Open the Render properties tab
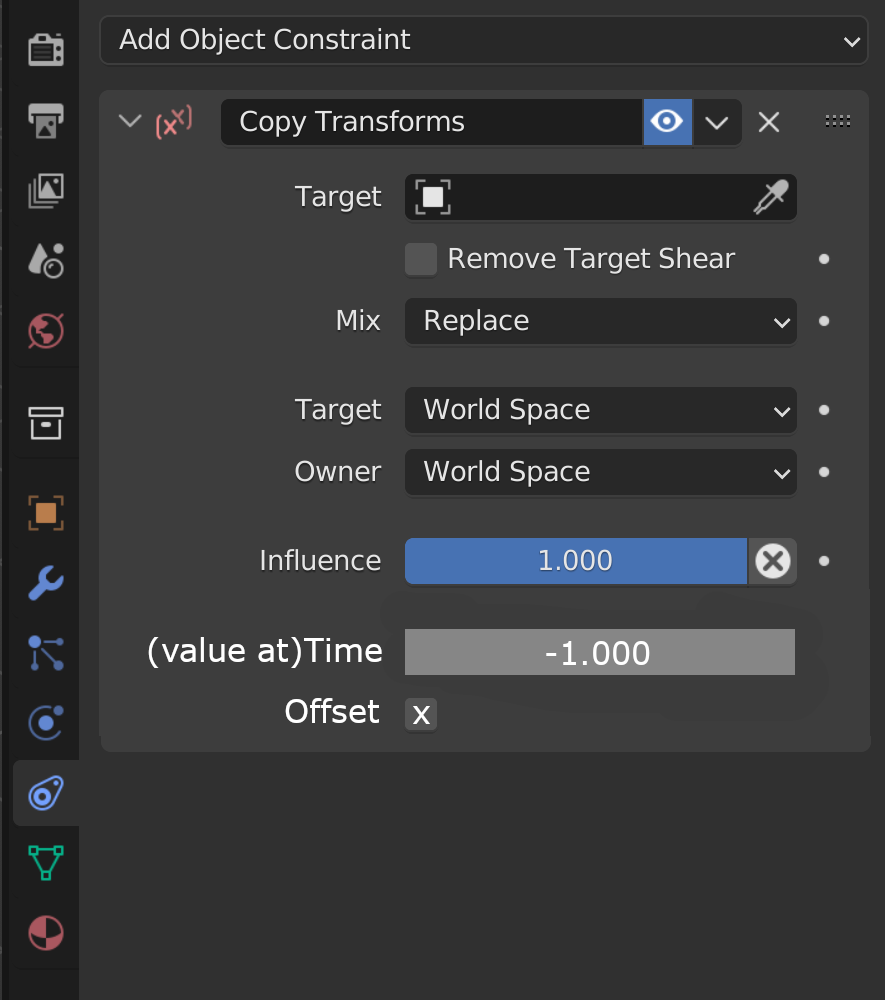 (x=46, y=50)
